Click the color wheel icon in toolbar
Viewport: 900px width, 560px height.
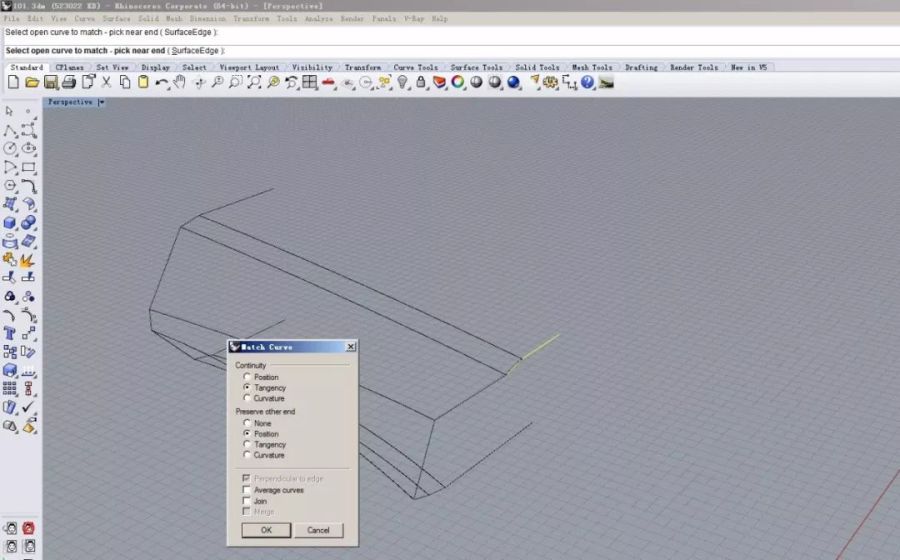tap(457, 82)
